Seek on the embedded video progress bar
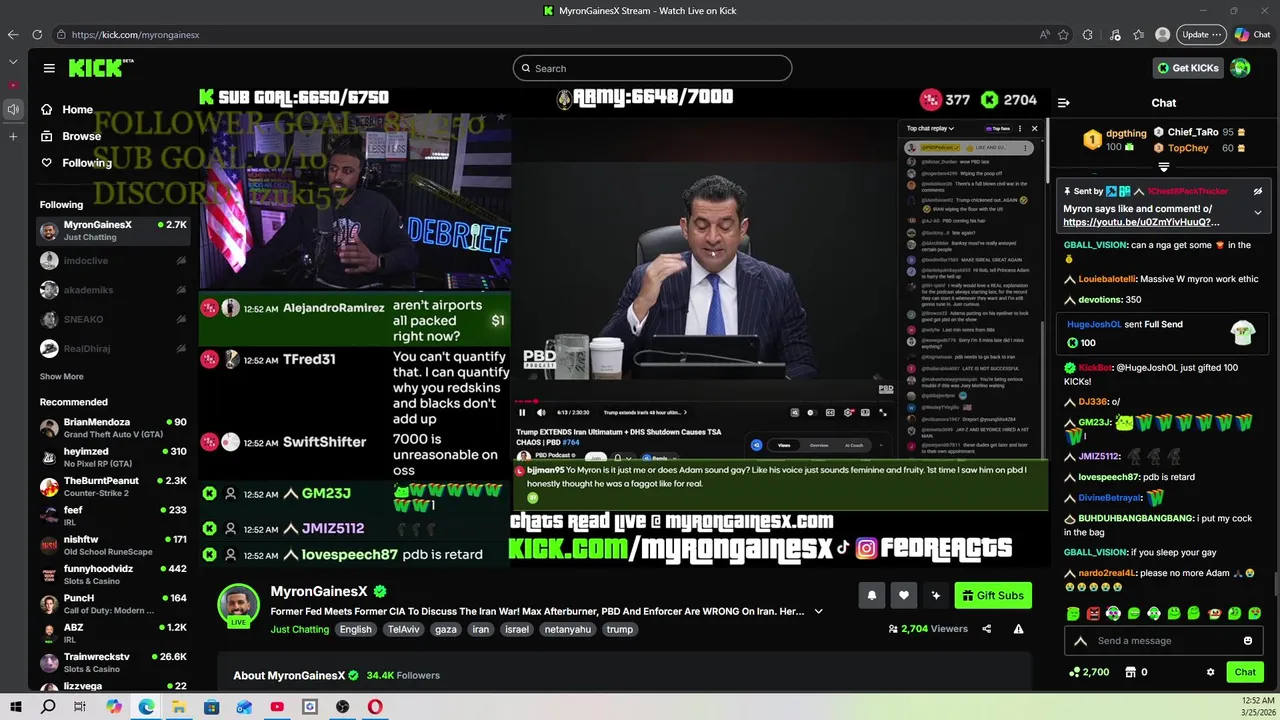 pyautogui.click(x=703, y=401)
